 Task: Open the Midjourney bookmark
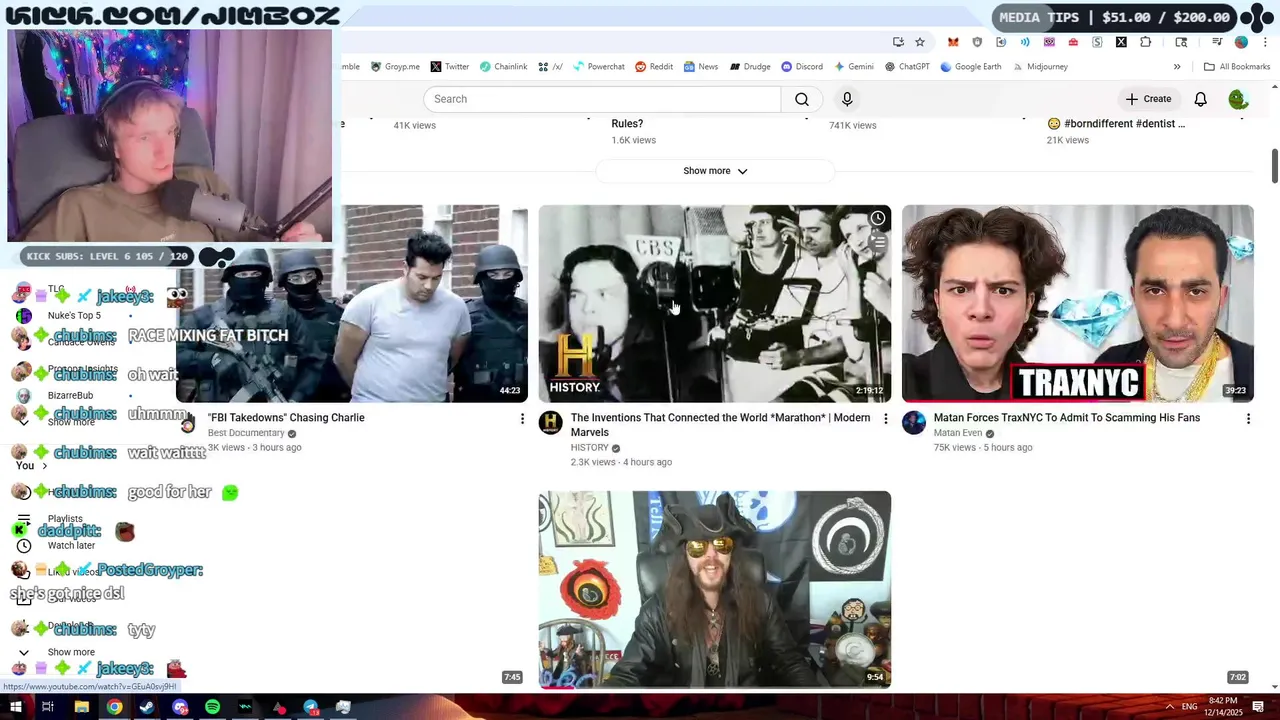1039,67
